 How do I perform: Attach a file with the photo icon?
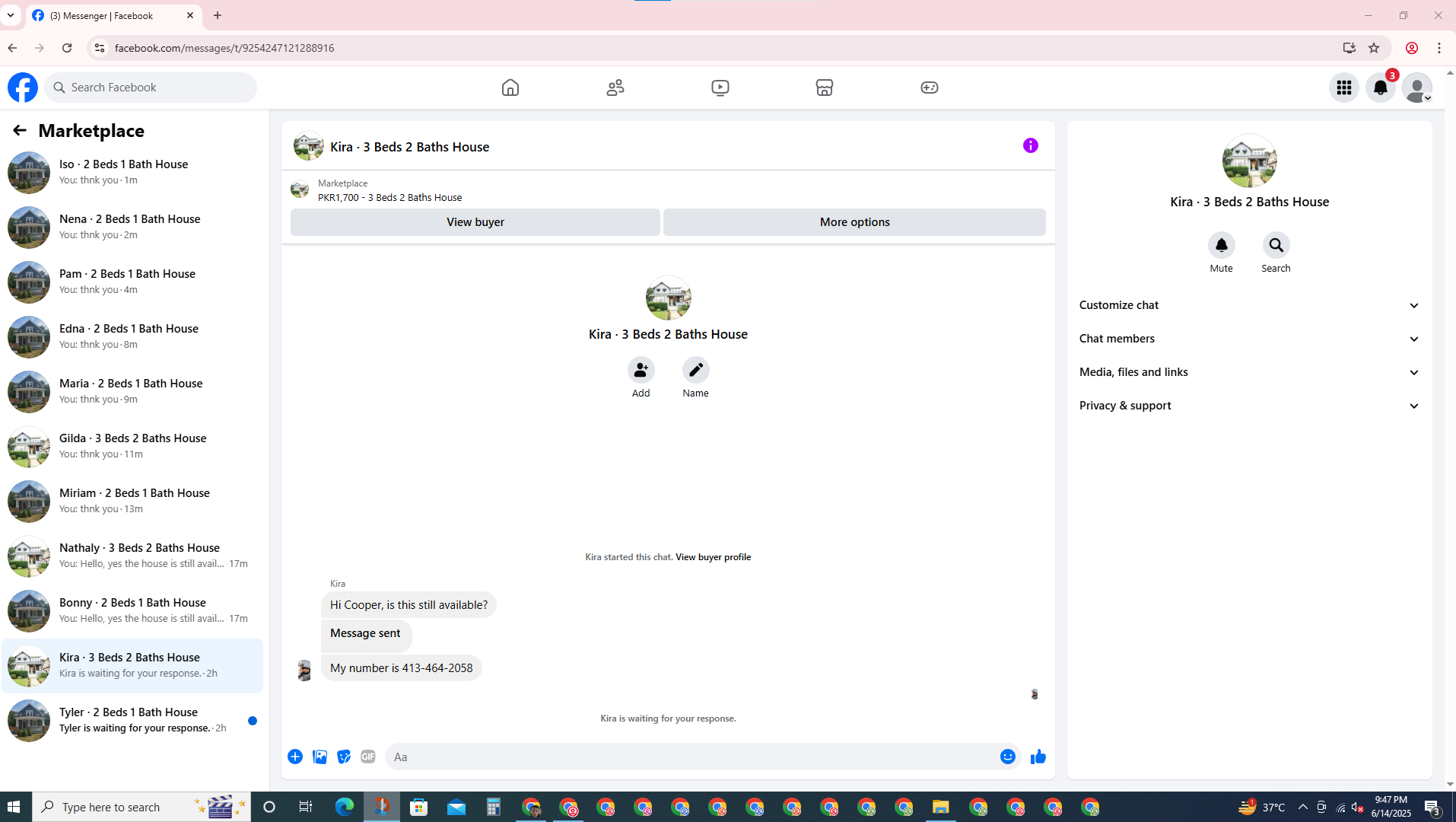click(x=319, y=757)
